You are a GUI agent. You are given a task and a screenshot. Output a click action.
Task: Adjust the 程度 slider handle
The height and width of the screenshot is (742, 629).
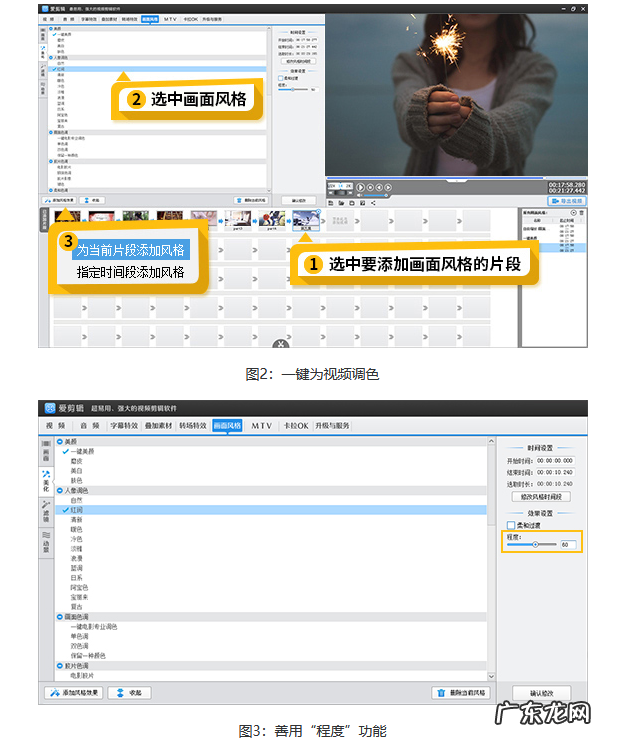coord(536,545)
